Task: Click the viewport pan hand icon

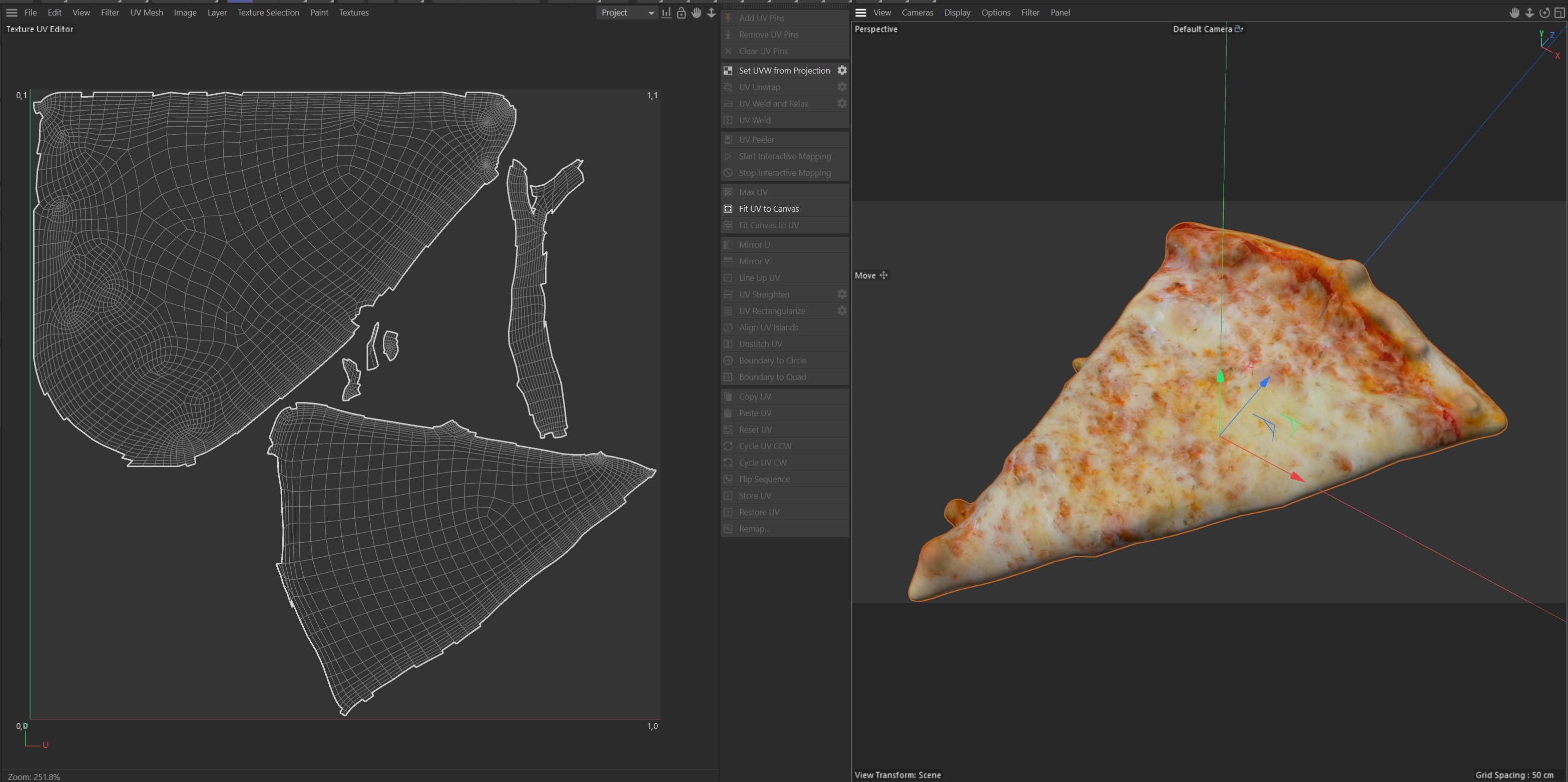Action: click(1514, 13)
